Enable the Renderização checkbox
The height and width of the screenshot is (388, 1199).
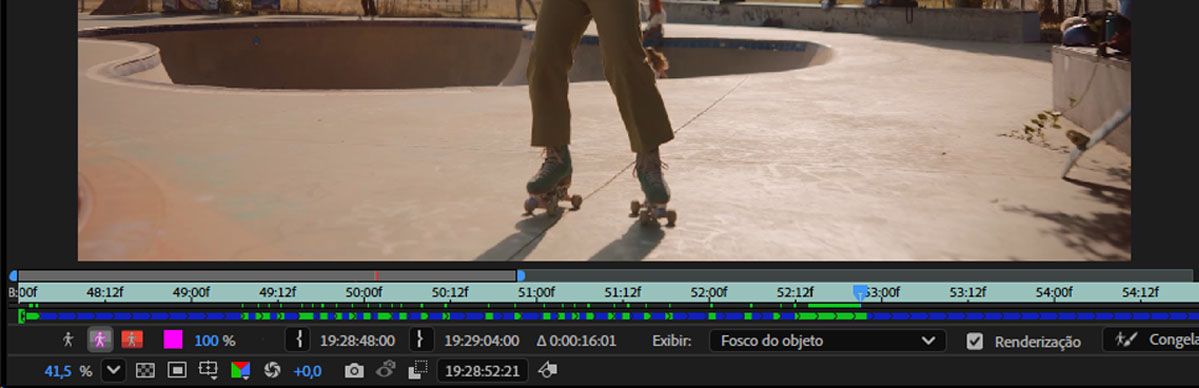[974, 341]
